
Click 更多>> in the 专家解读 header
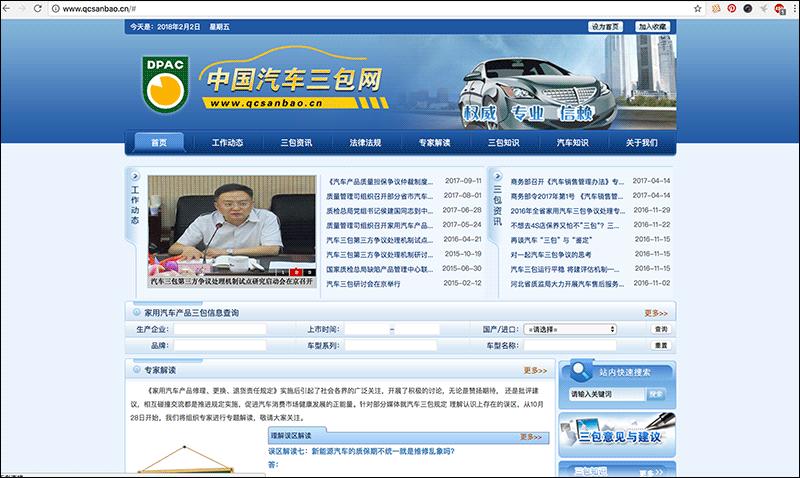click(x=535, y=370)
